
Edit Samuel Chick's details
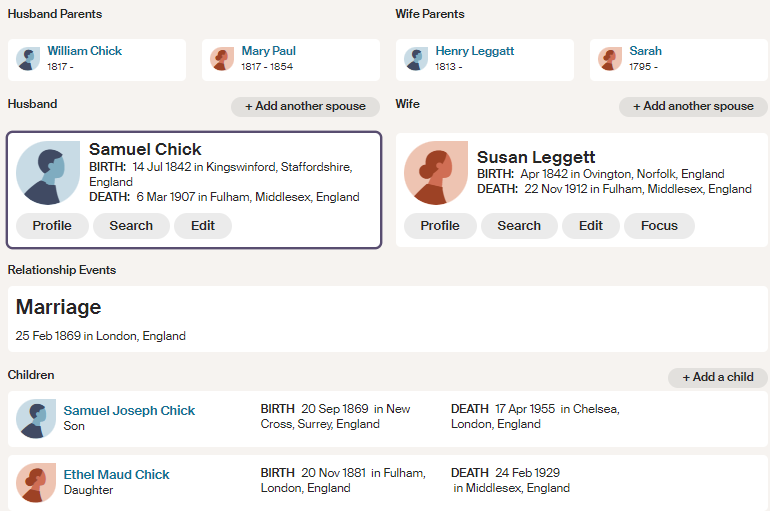(203, 226)
